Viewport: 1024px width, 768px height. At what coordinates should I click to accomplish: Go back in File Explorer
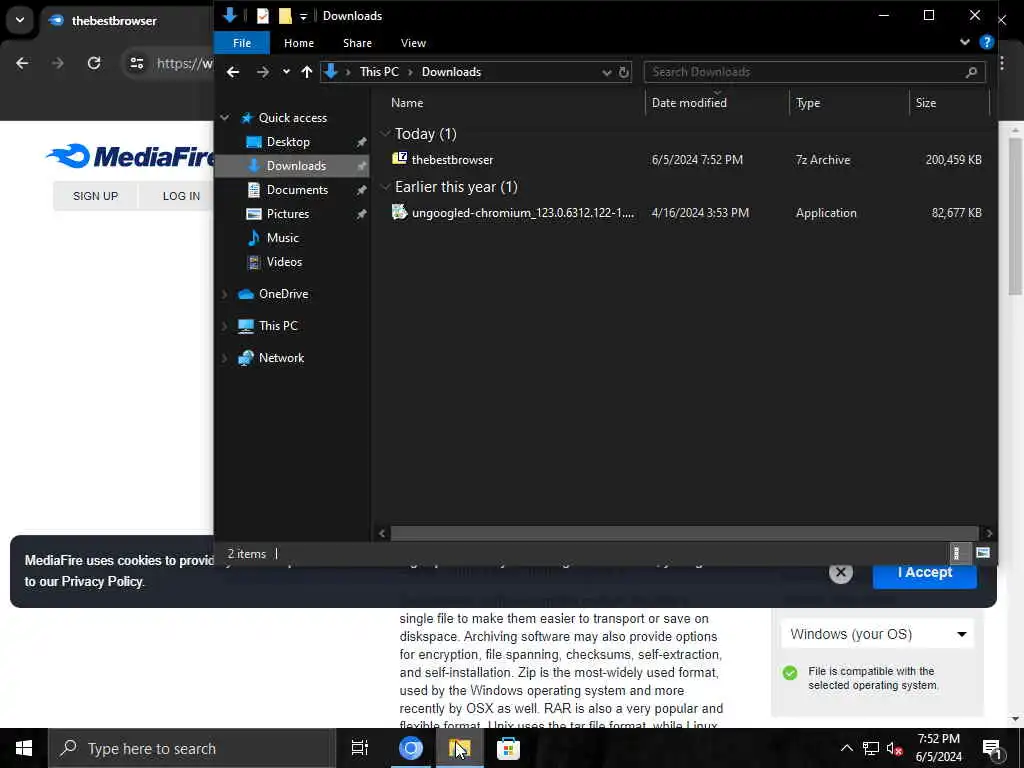[233, 72]
